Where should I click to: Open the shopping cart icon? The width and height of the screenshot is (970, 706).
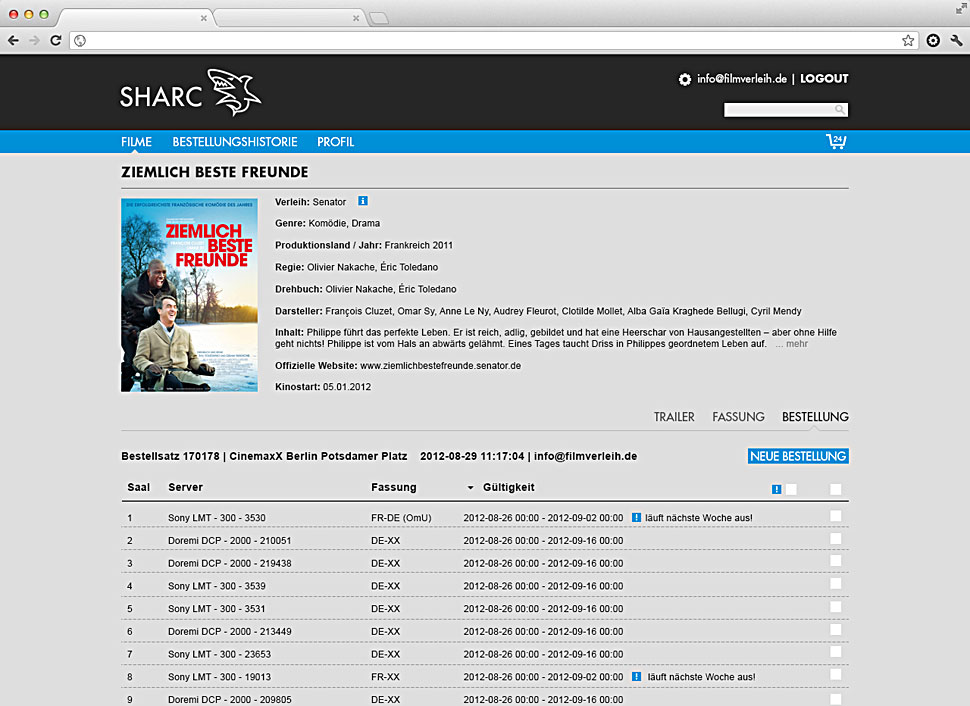click(836, 141)
